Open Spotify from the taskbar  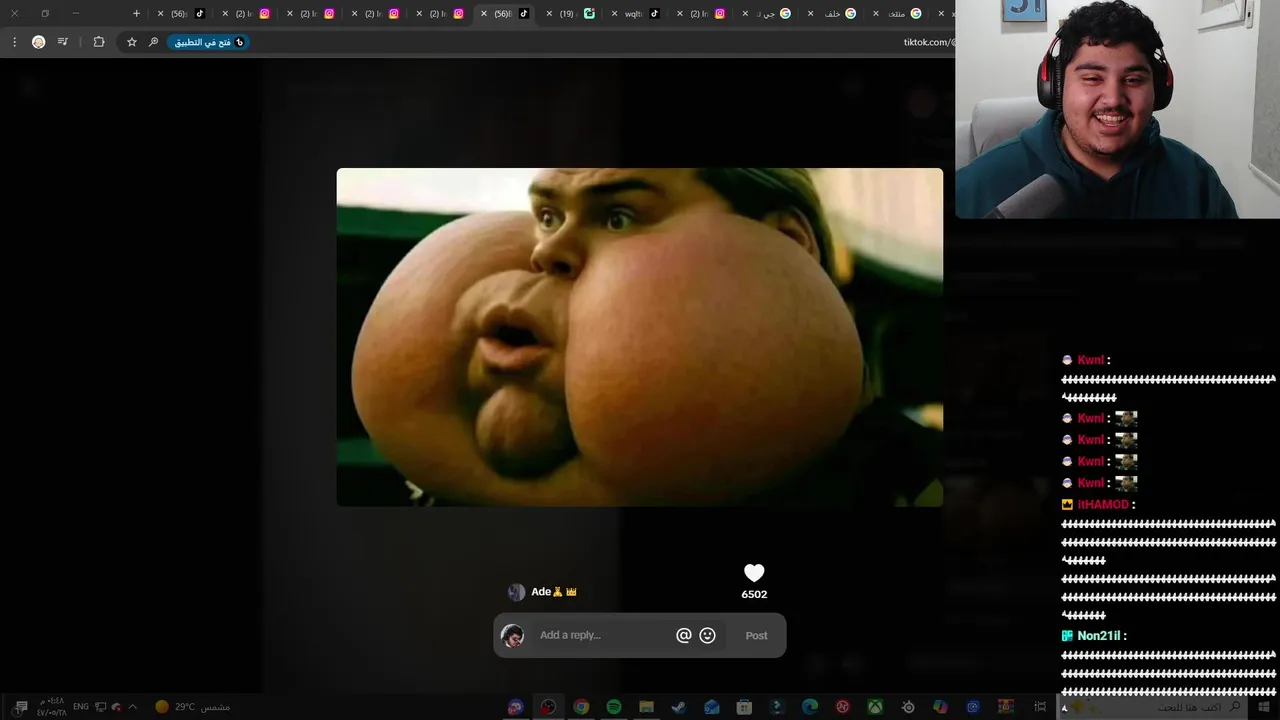(x=614, y=707)
